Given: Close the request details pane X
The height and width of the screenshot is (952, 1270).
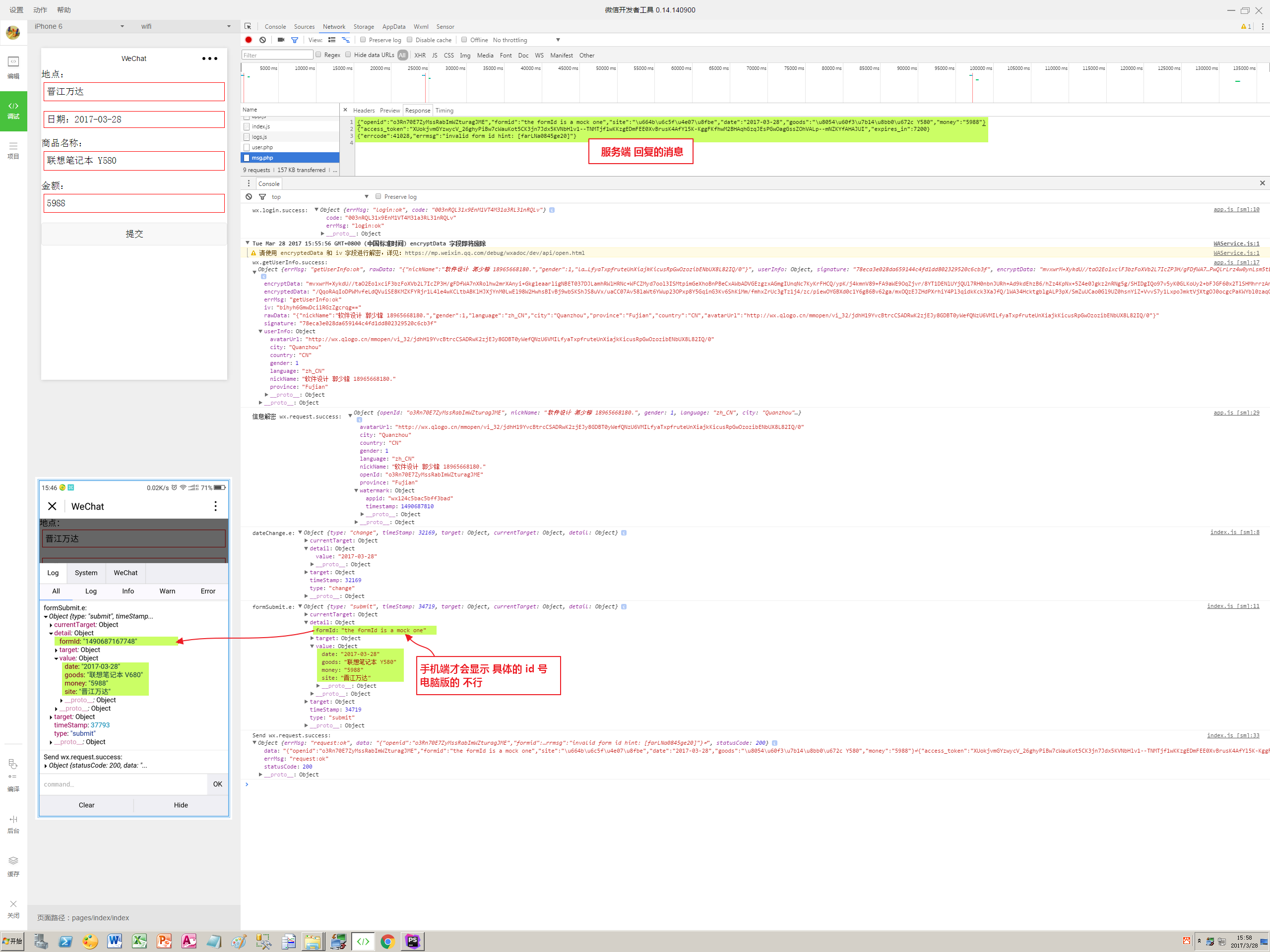Looking at the screenshot, I should (x=345, y=110).
